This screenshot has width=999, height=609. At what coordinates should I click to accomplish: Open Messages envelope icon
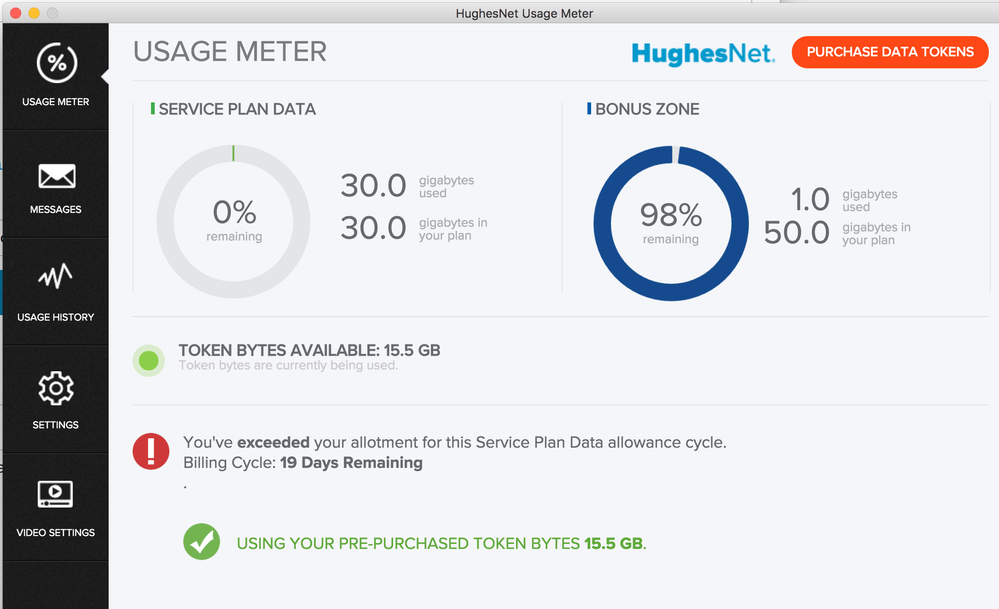pyautogui.click(x=56, y=177)
